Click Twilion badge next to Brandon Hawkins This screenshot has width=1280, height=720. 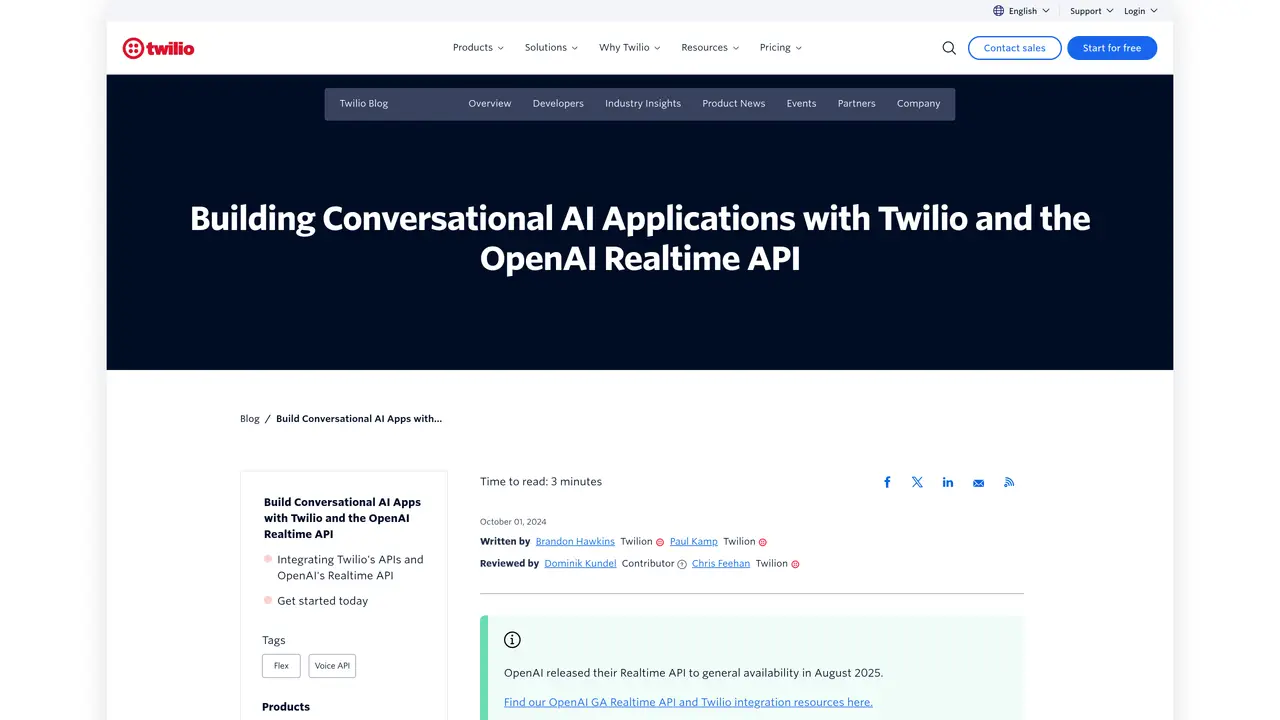pos(660,542)
